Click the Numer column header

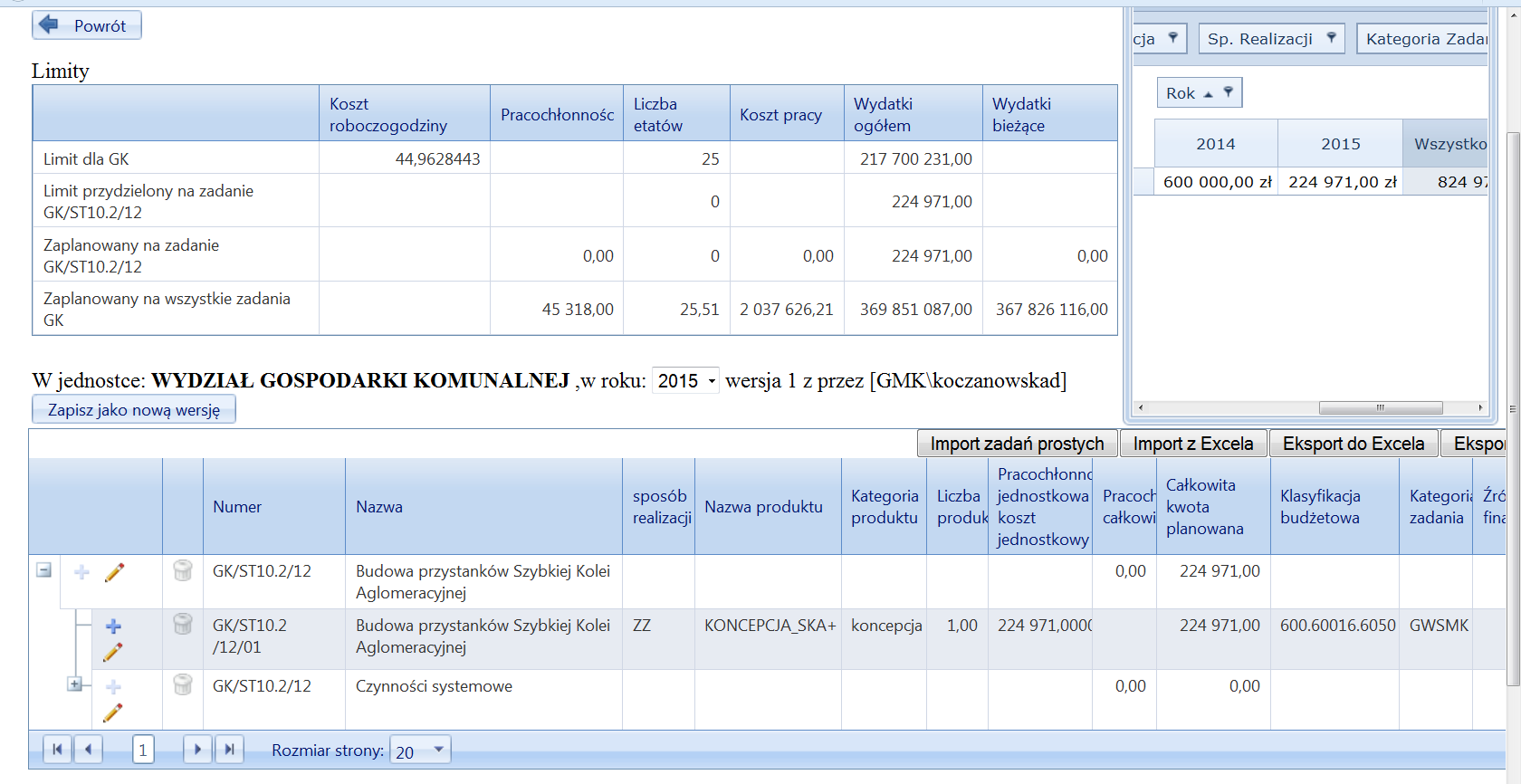tap(274, 507)
